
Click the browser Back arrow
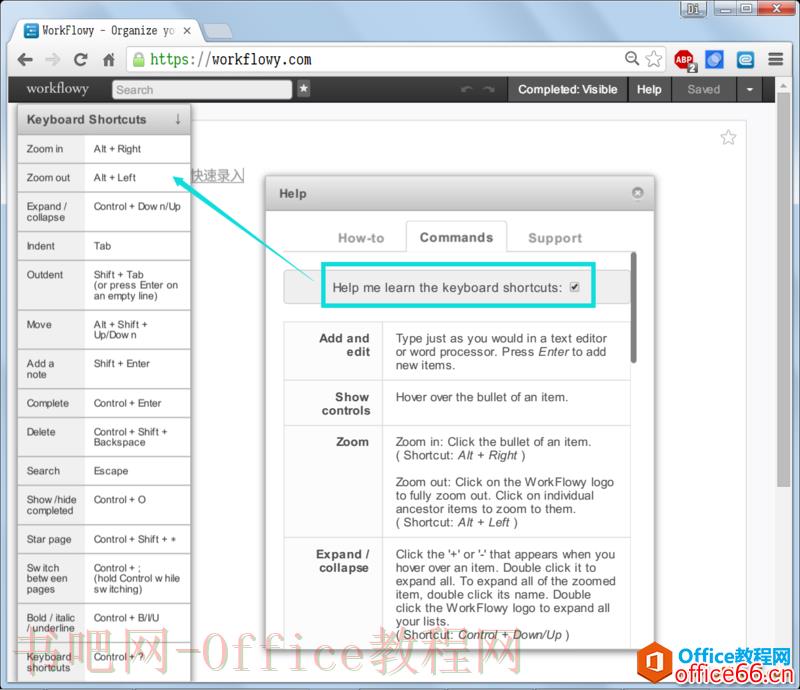(24, 60)
